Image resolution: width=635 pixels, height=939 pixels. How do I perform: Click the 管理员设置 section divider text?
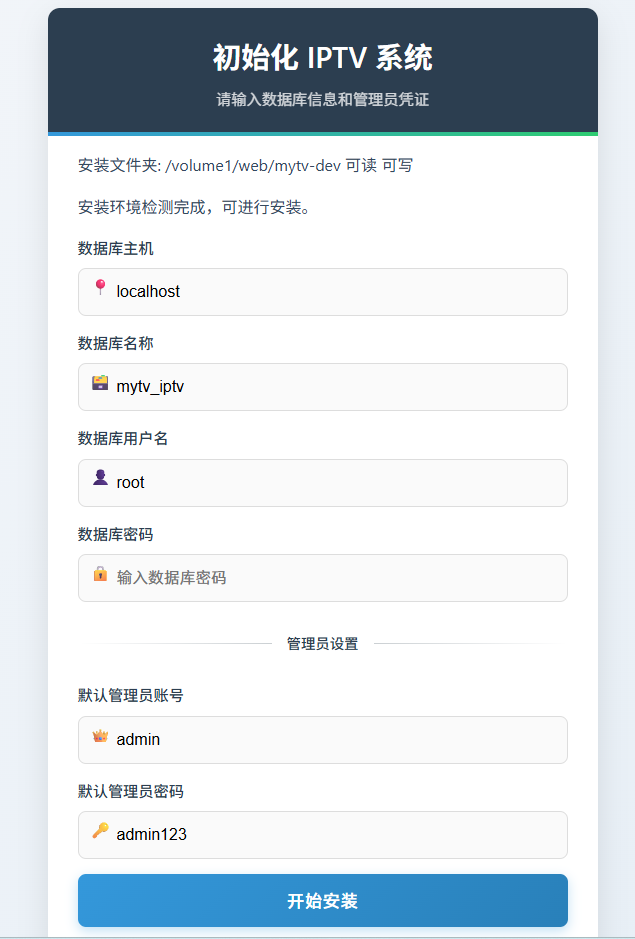[x=322, y=644]
